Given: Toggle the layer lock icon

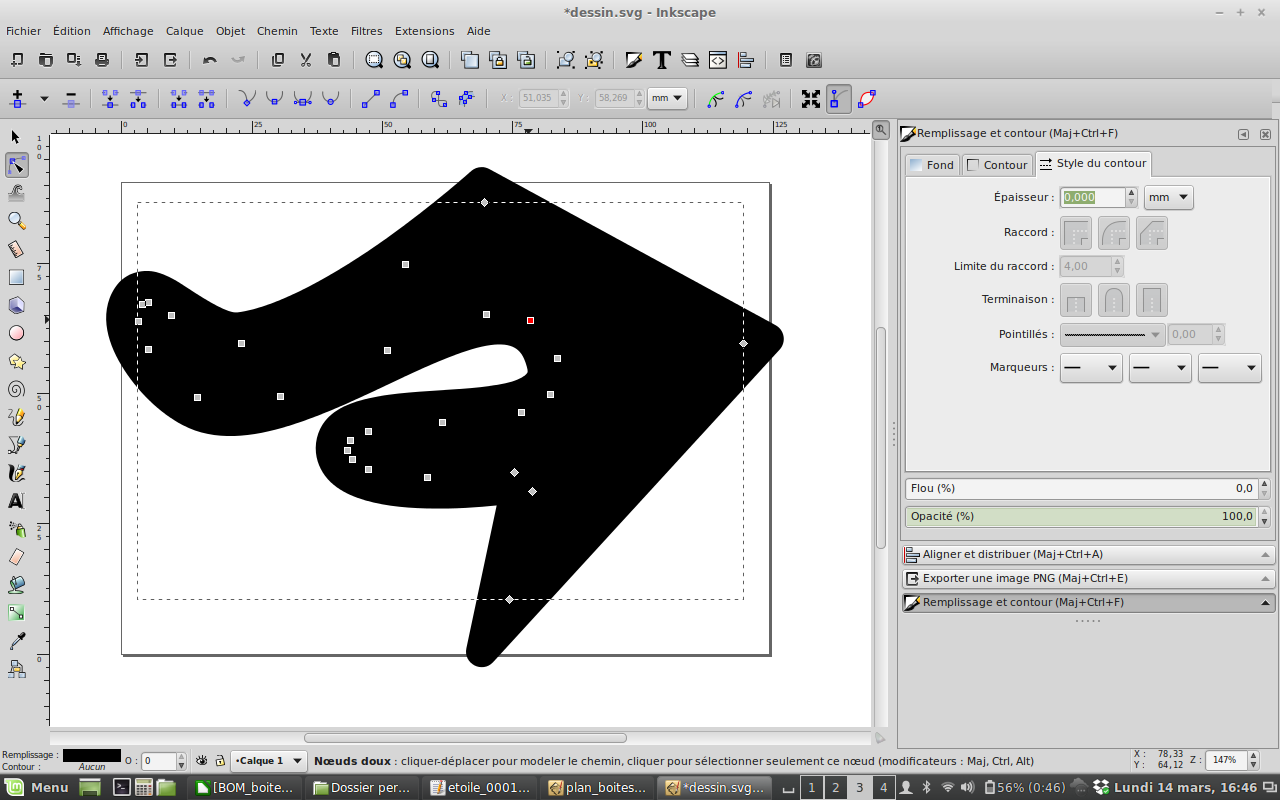Looking at the screenshot, I should (x=219, y=761).
